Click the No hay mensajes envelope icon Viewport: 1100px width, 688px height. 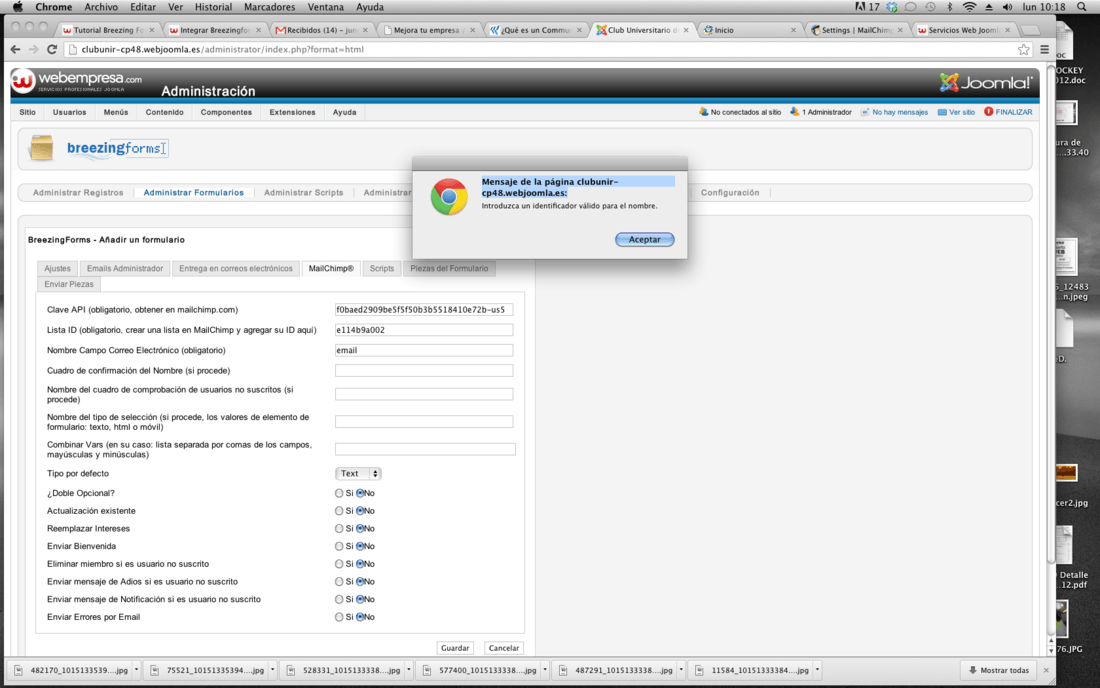click(x=865, y=112)
